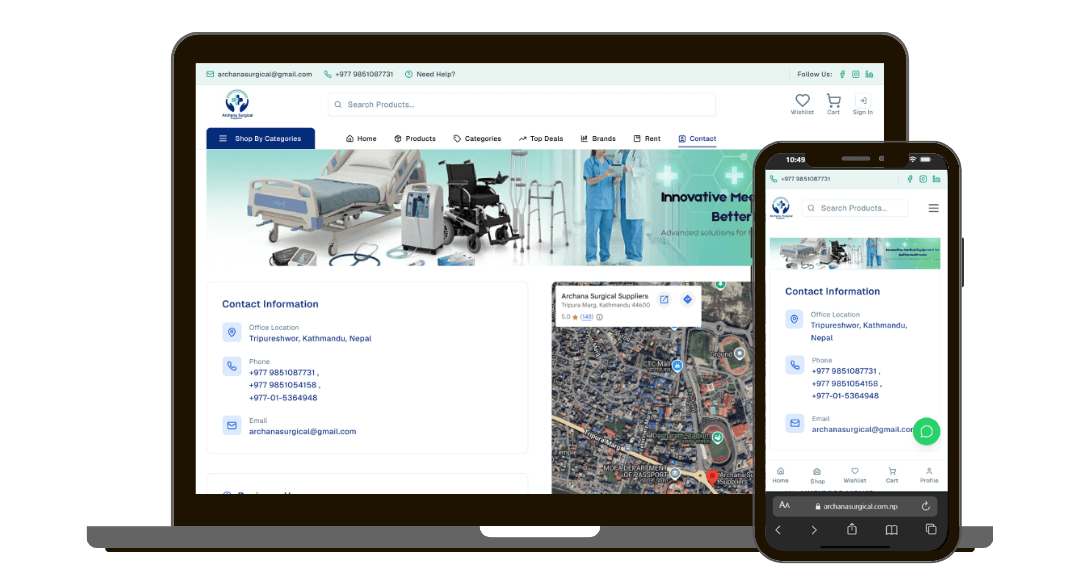Tap the Home icon in mobile bottom navigation
1080x584 pixels.
pos(780,472)
